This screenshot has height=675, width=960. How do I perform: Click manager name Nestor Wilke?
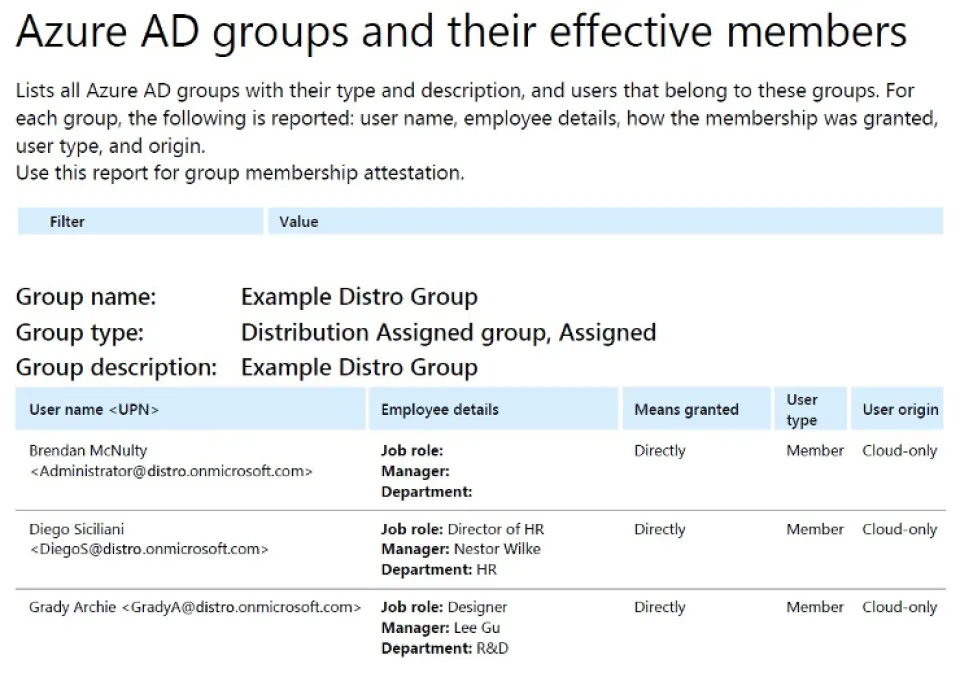coord(496,549)
